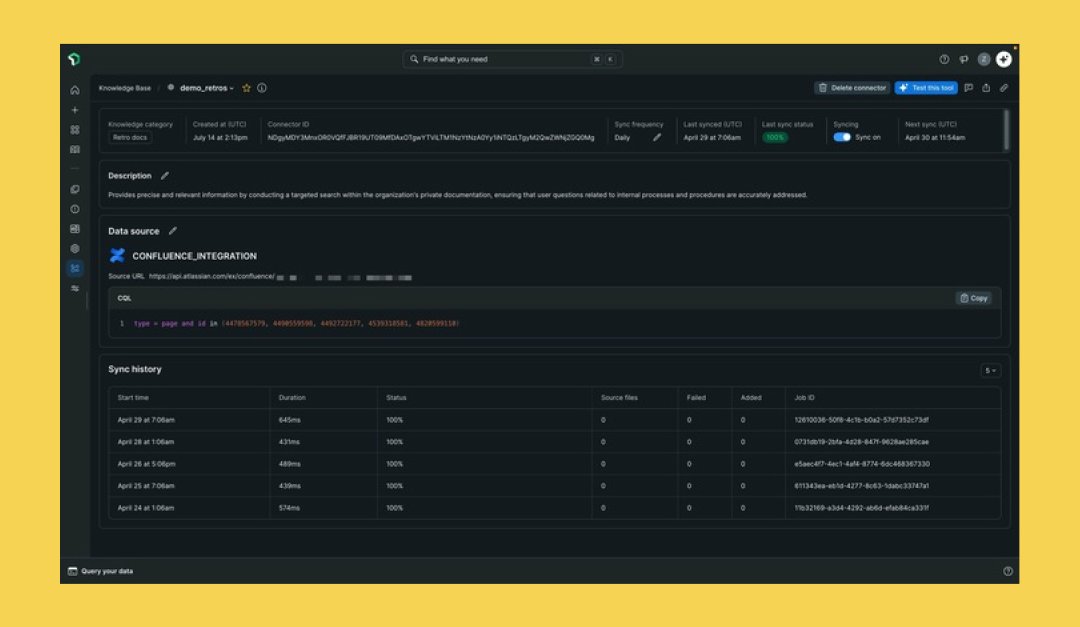Open the book-shaped sidebar icon

74,150
